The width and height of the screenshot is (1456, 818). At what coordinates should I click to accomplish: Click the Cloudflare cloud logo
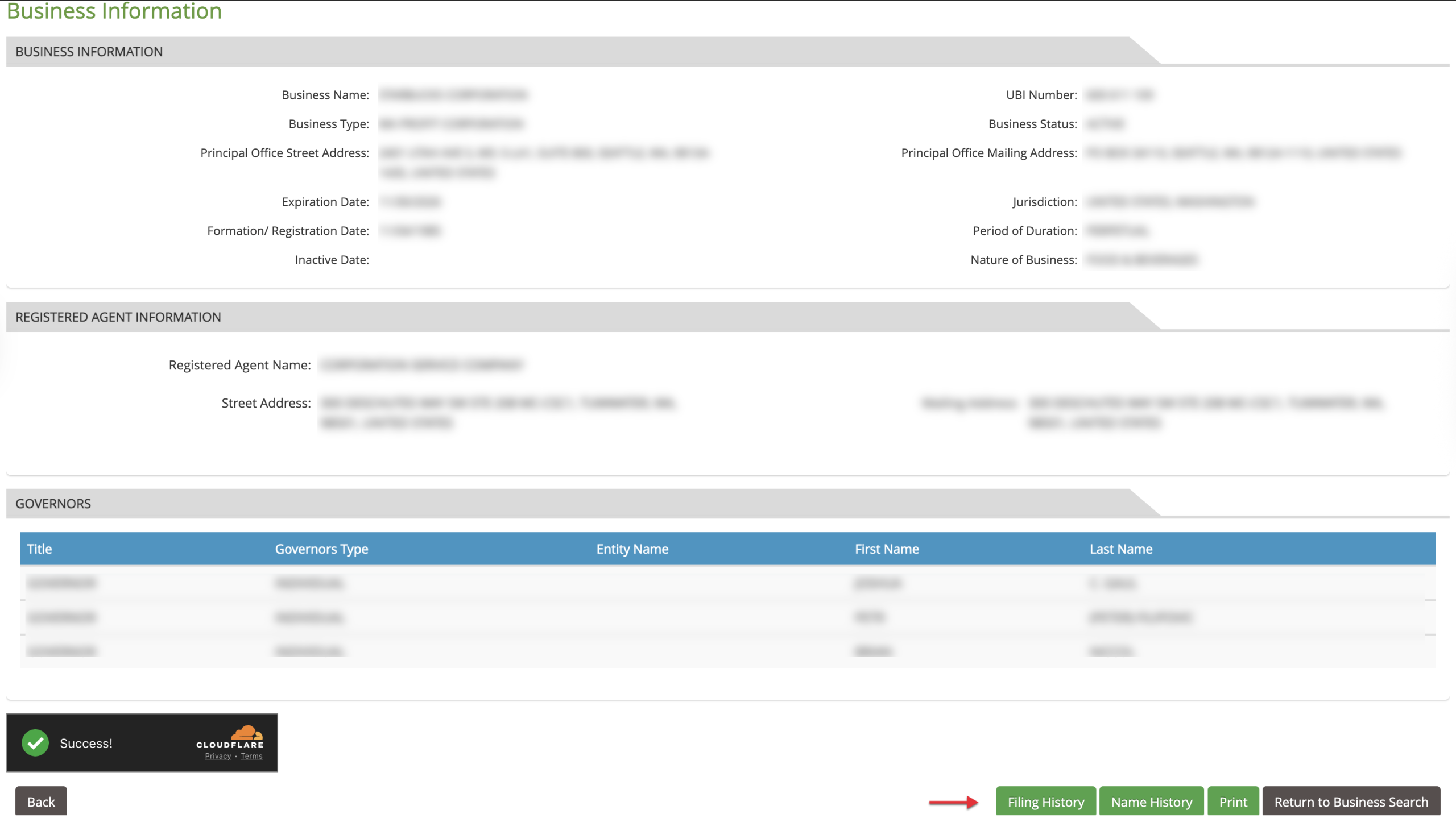[246, 732]
